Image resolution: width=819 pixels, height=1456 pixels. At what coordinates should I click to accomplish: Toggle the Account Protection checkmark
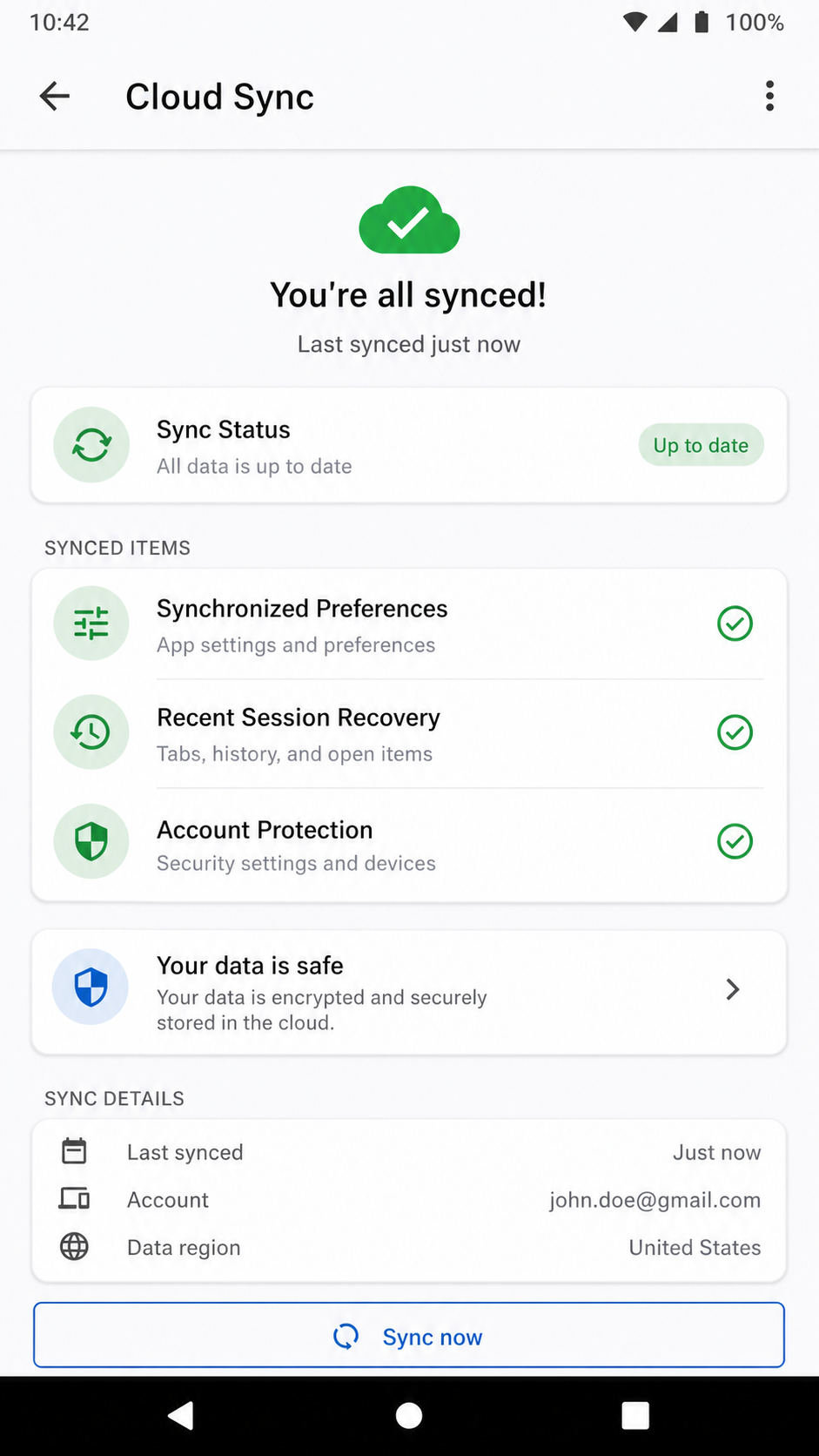pyautogui.click(x=735, y=841)
